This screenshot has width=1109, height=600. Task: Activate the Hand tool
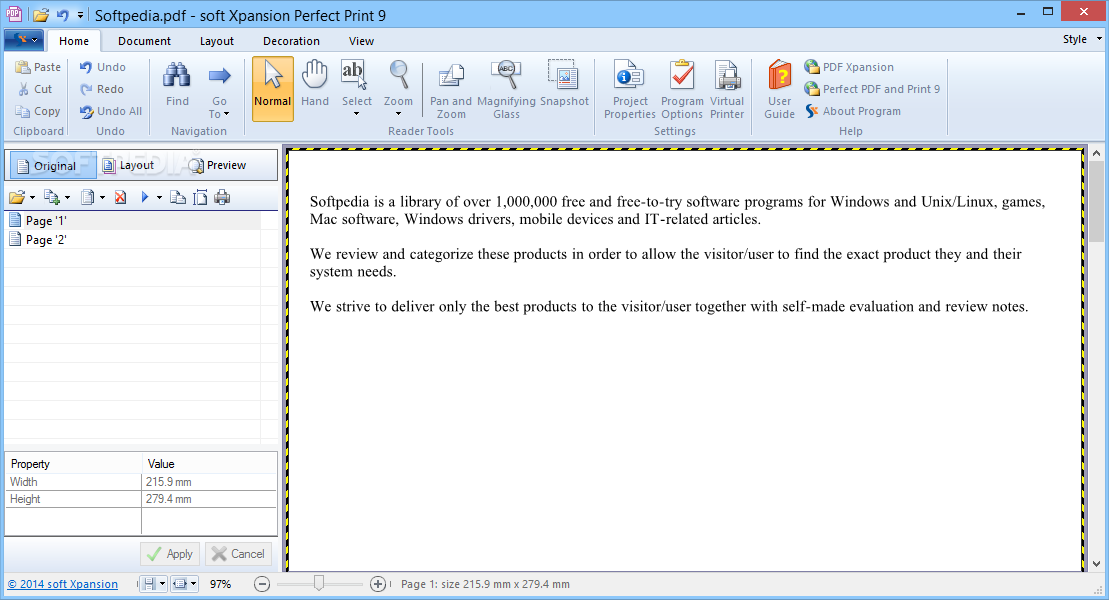pos(315,83)
